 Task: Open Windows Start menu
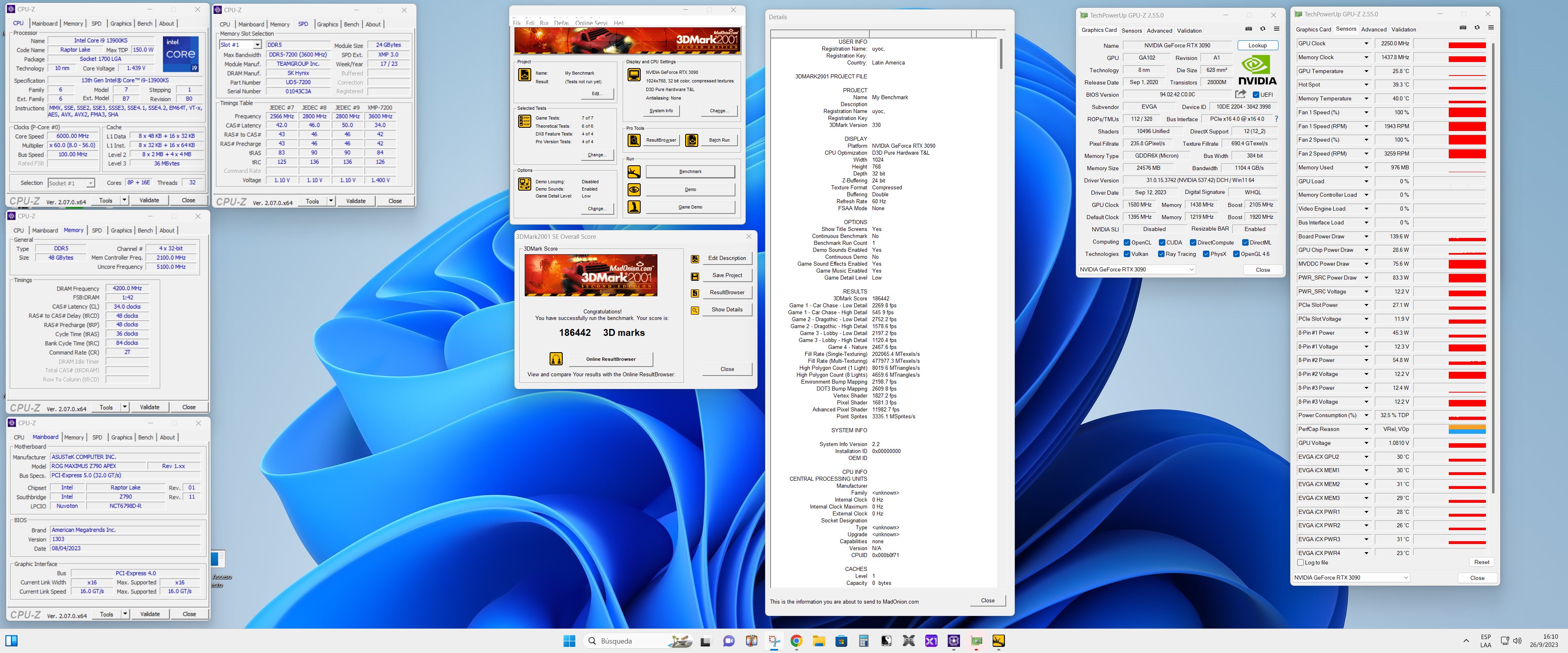click(569, 641)
